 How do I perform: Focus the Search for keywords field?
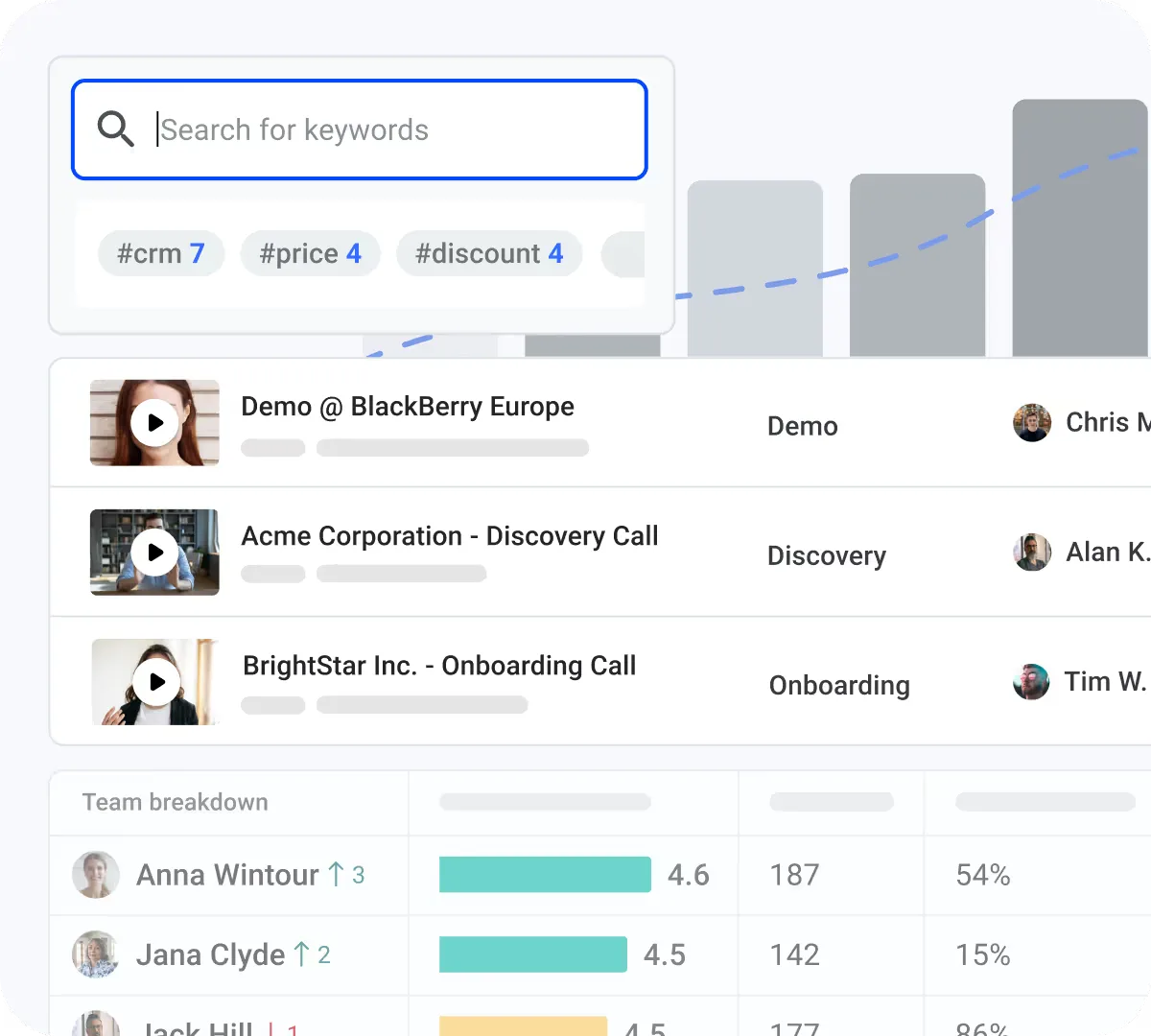(360, 129)
